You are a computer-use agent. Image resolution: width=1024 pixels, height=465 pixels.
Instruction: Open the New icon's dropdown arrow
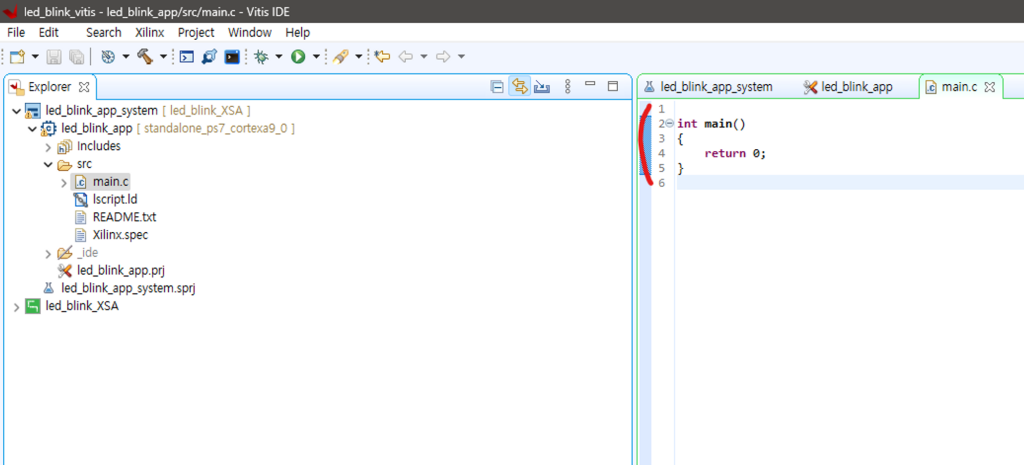coord(35,57)
